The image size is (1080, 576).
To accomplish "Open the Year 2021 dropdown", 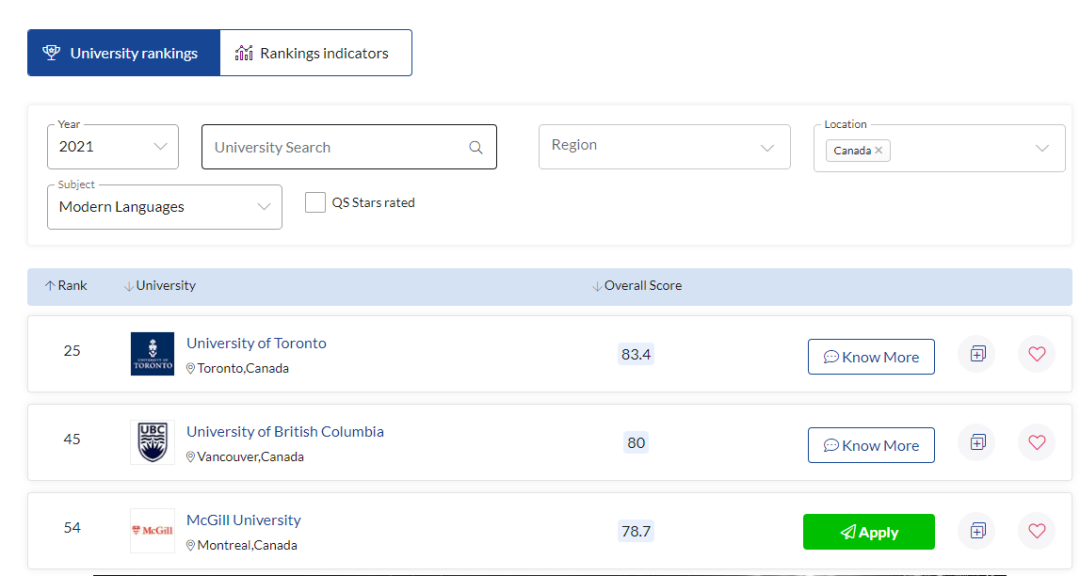I will click(113, 147).
